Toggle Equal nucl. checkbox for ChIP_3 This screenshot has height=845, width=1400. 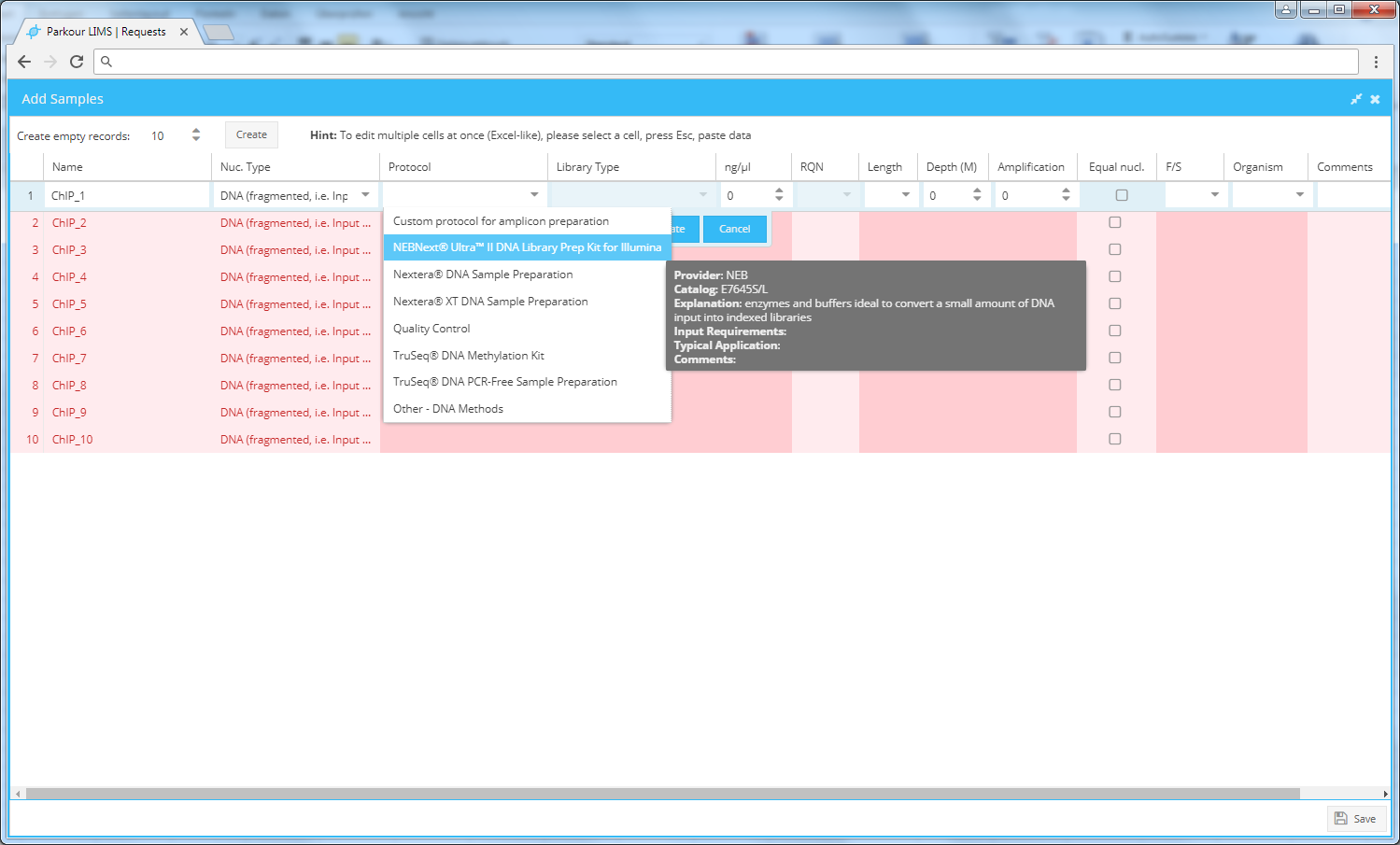tap(1115, 249)
